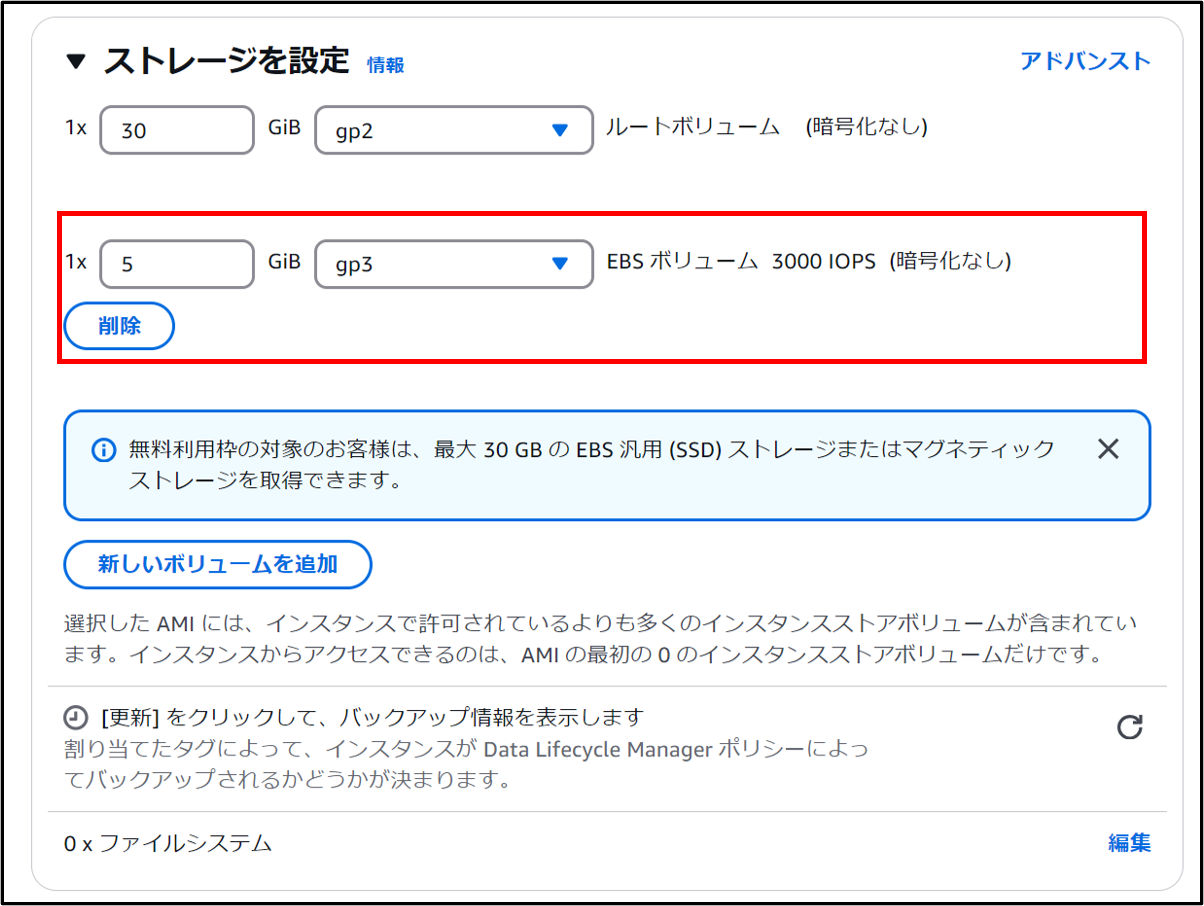
Task: Dismiss the free tier notice with the X
Action: (1107, 449)
